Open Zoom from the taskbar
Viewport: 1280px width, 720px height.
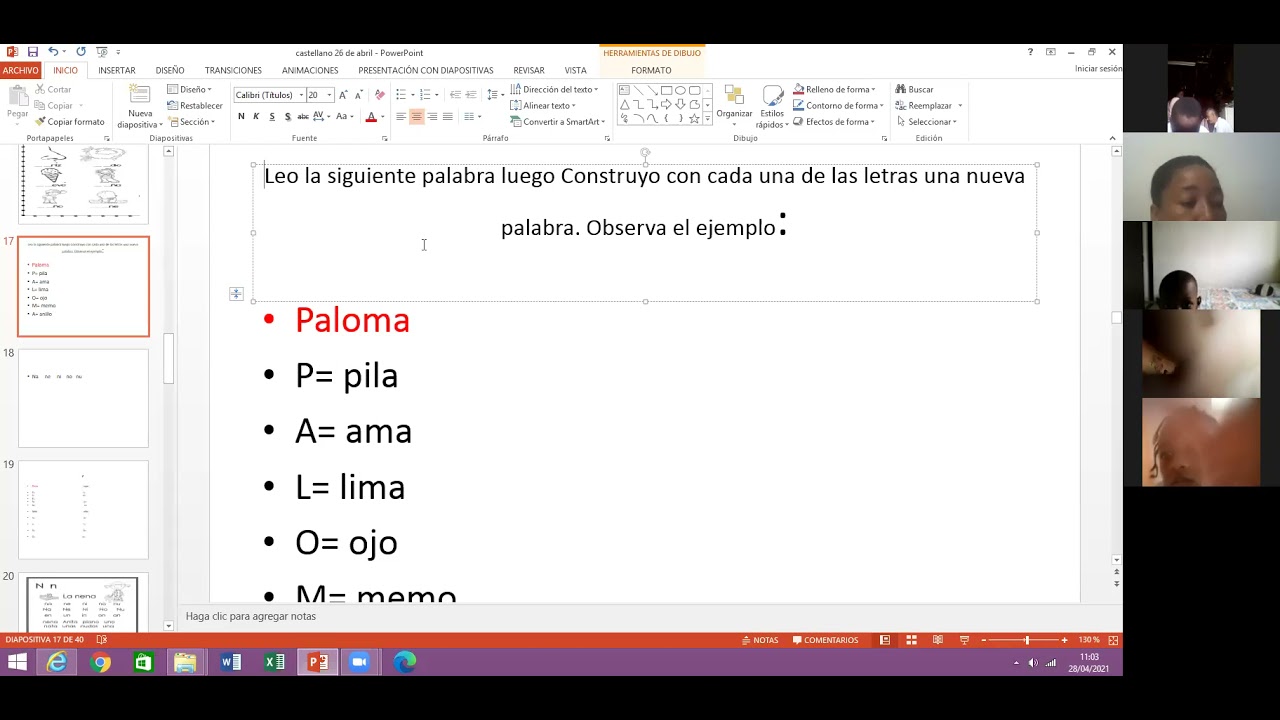[x=360, y=662]
